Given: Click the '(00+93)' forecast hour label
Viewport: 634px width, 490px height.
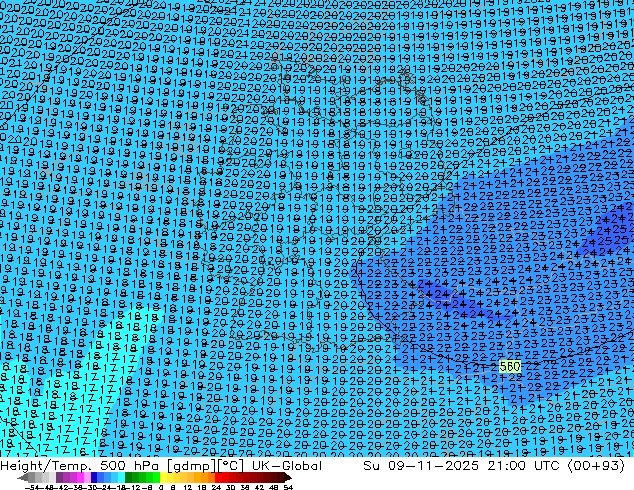Looking at the screenshot, I should click(596, 466).
